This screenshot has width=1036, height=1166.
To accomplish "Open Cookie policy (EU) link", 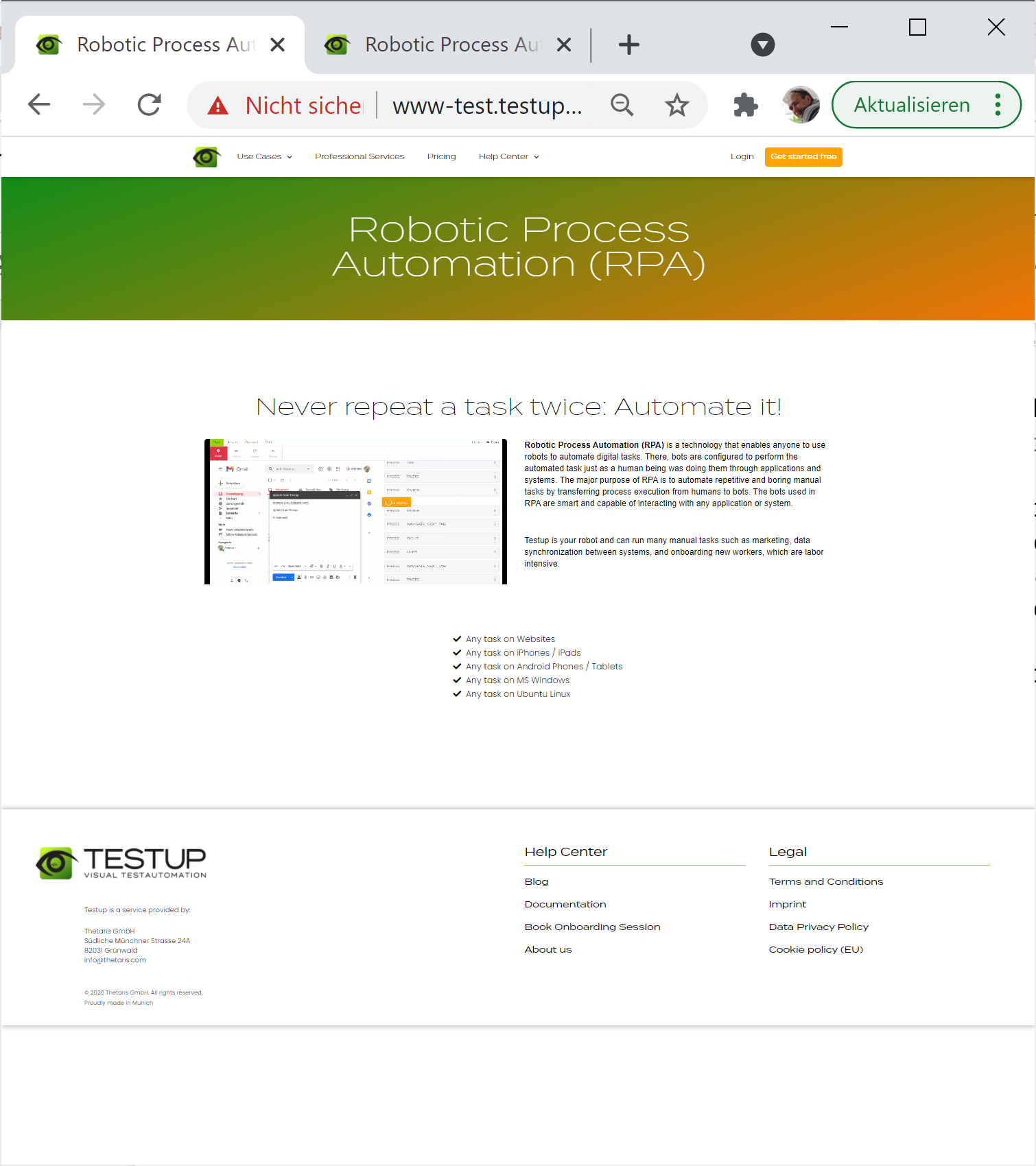I will pos(816,949).
